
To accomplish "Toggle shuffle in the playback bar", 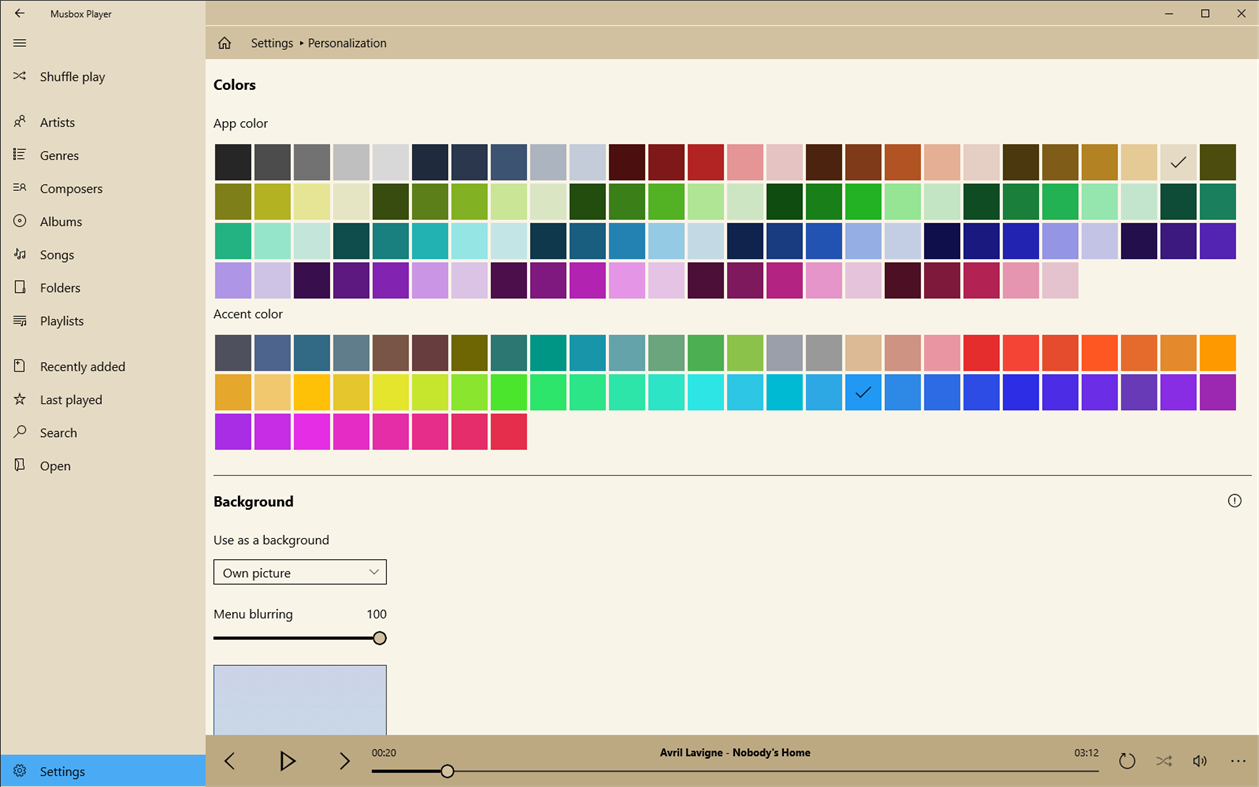I will (x=1163, y=761).
